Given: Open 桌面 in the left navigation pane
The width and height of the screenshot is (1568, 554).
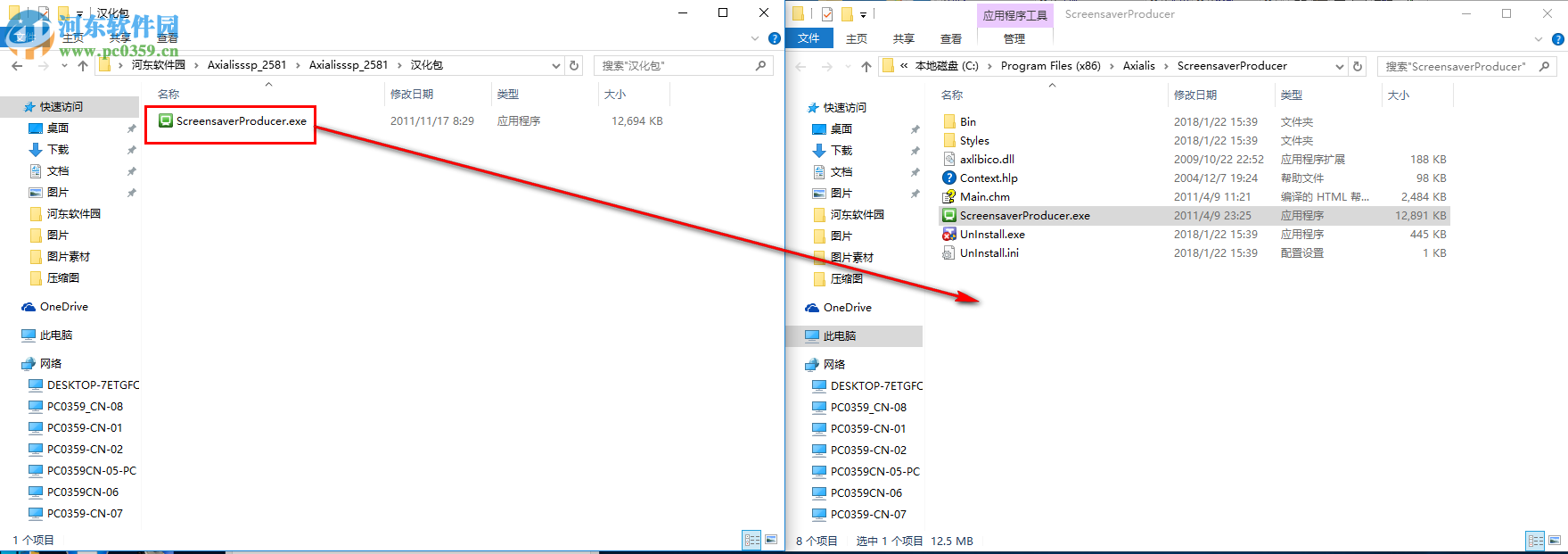Looking at the screenshot, I should point(57,128).
